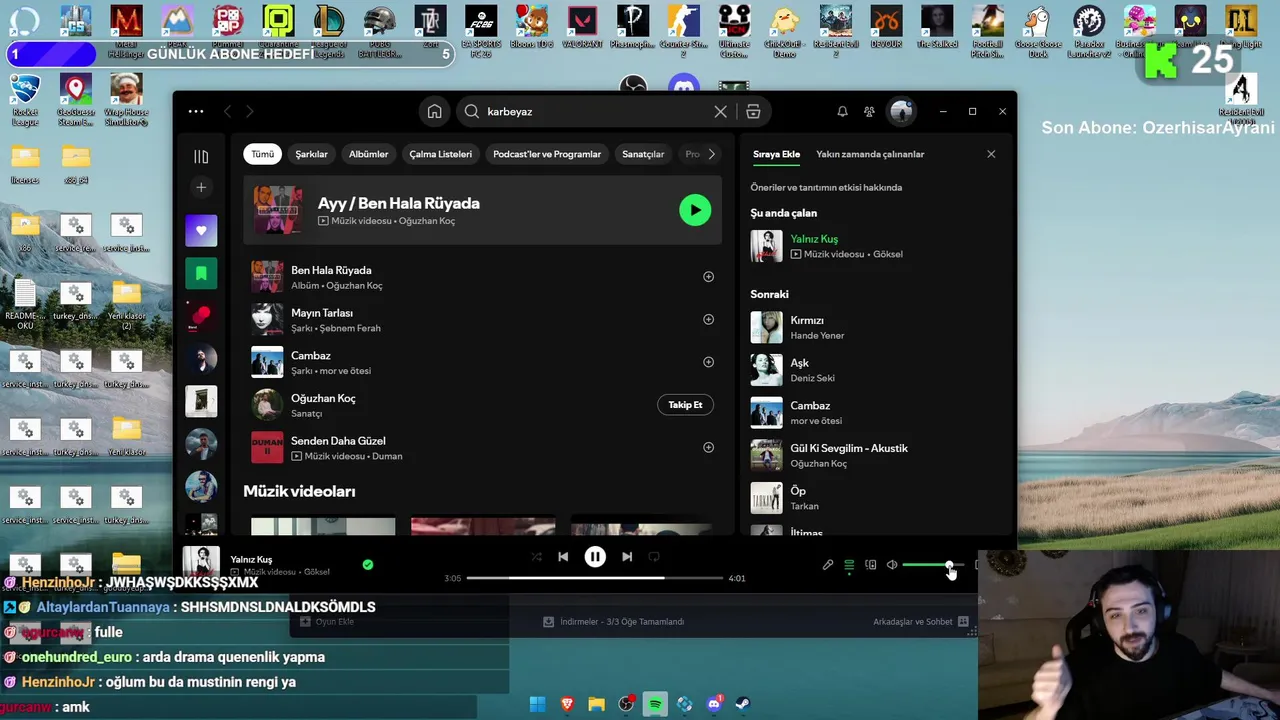The image size is (1280, 720).
Task: Reveal more filter chips with right chevron
Action: (x=711, y=154)
